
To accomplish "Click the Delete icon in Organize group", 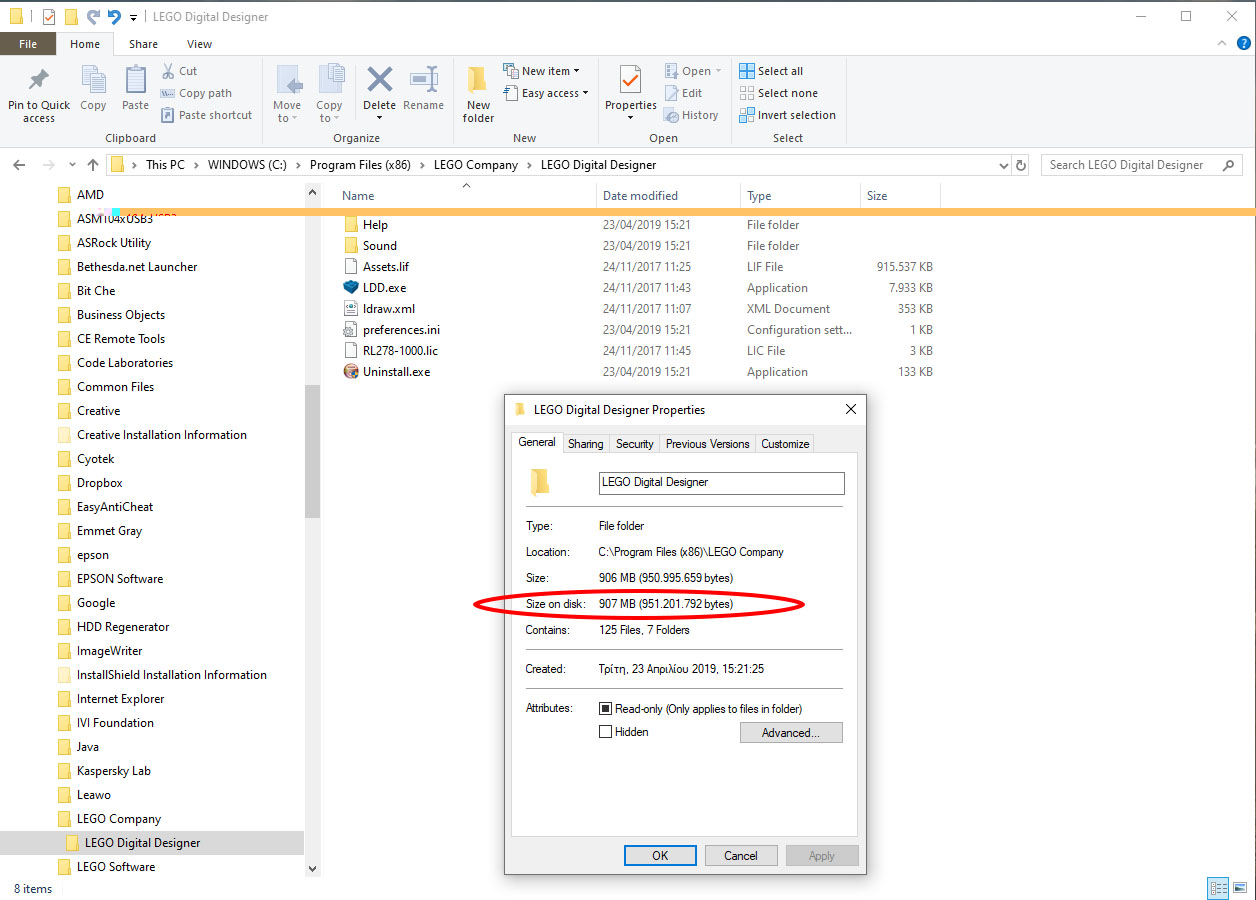I will coord(379,80).
